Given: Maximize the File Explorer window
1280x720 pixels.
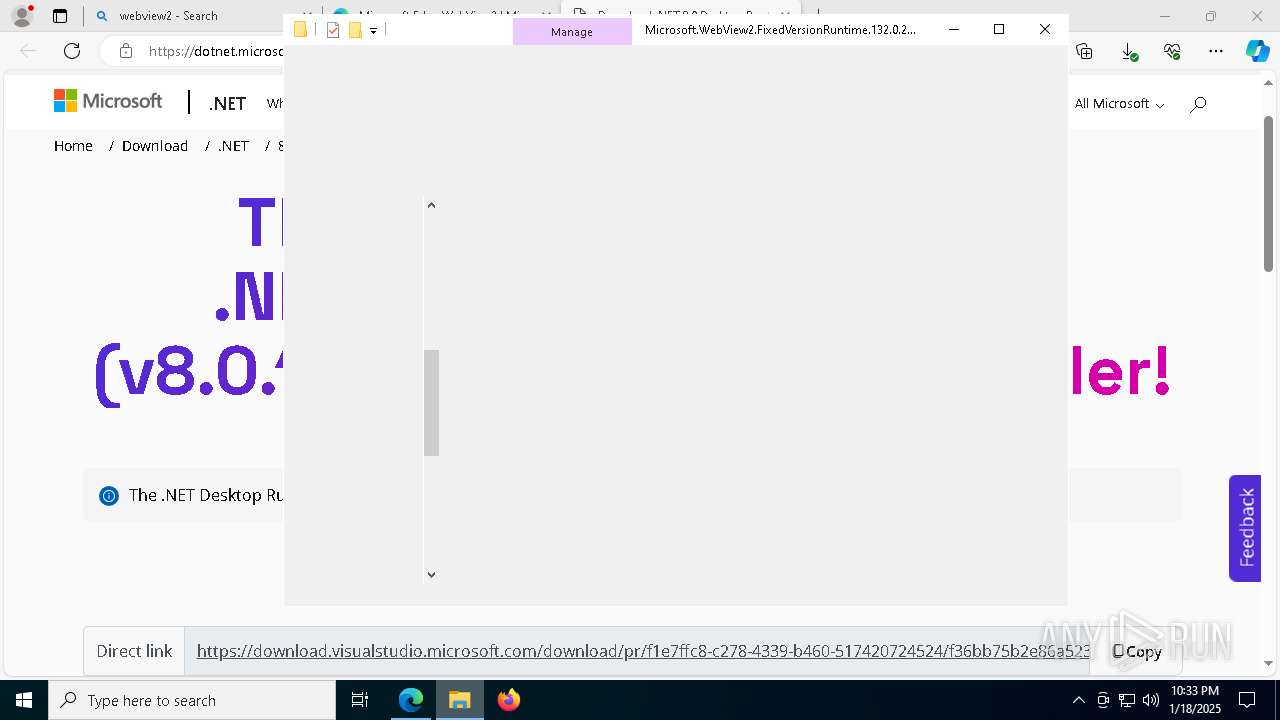Looking at the screenshot, I should tap(999, 30).
